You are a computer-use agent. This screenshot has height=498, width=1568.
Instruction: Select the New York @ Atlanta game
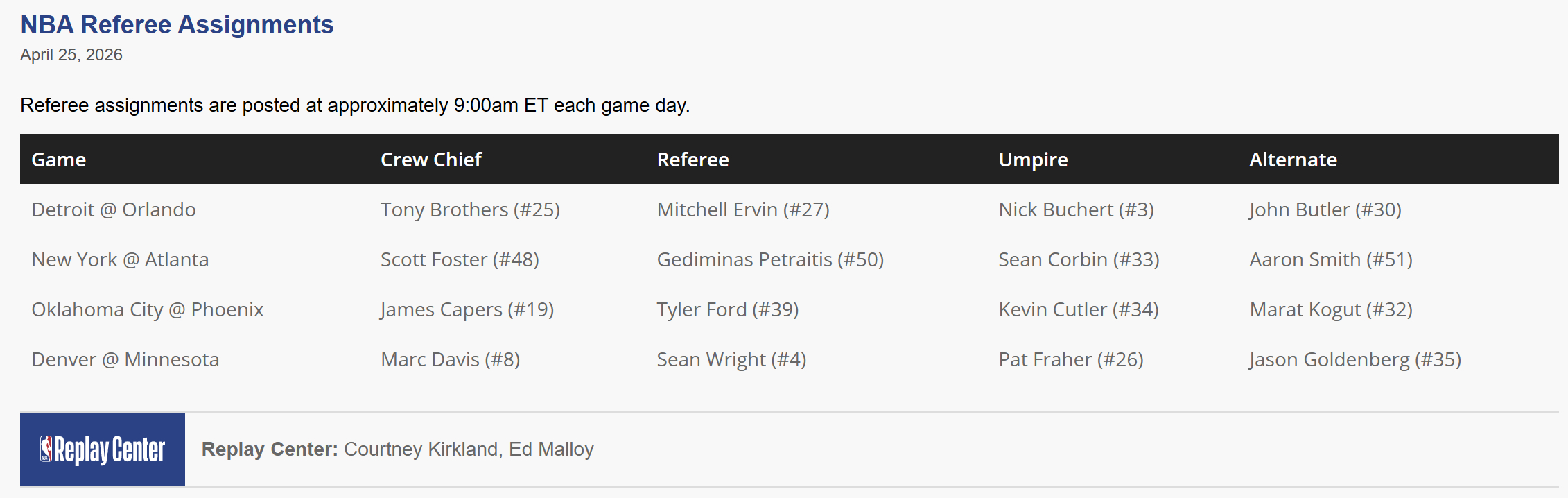tap(120, 259)
